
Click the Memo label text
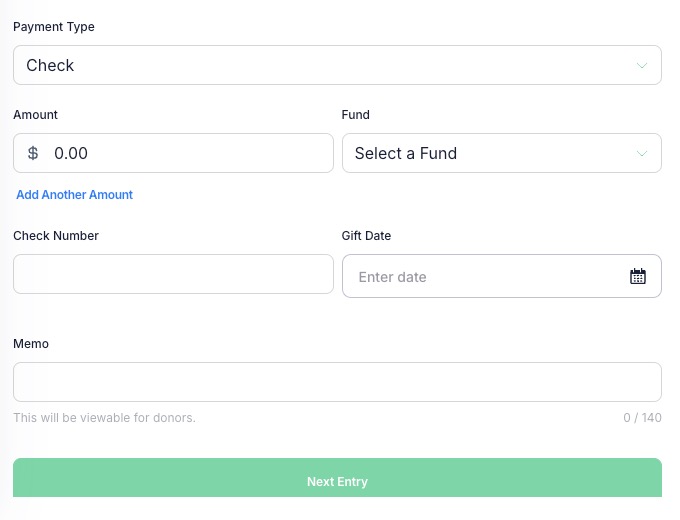(31, 344)
